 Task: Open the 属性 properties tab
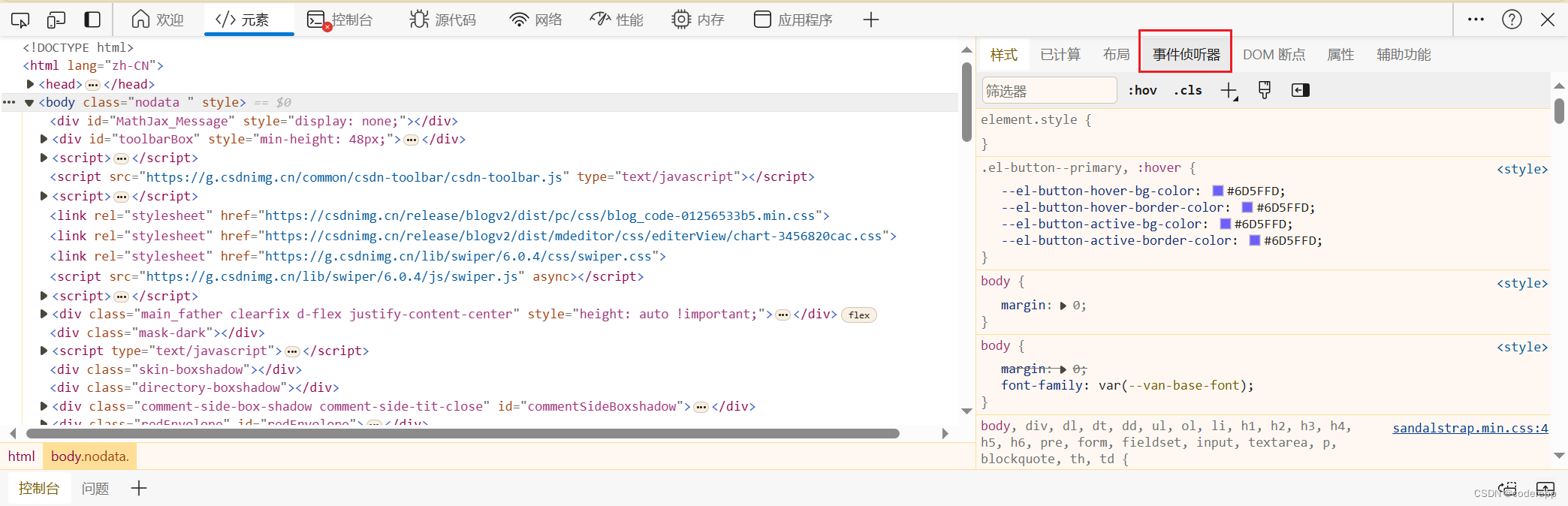coord(1340,55)
